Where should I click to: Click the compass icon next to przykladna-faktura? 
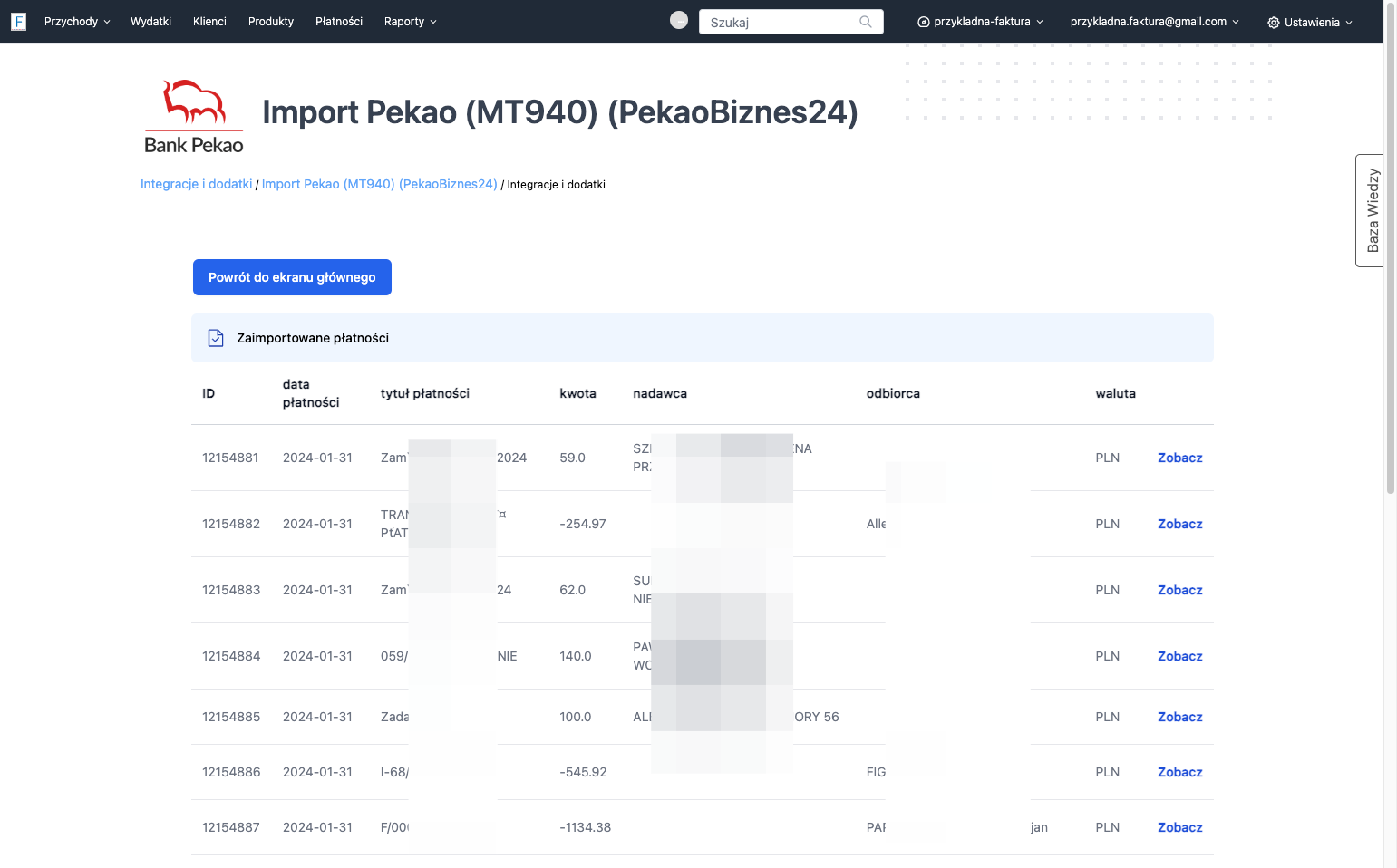tap(923, 22)
